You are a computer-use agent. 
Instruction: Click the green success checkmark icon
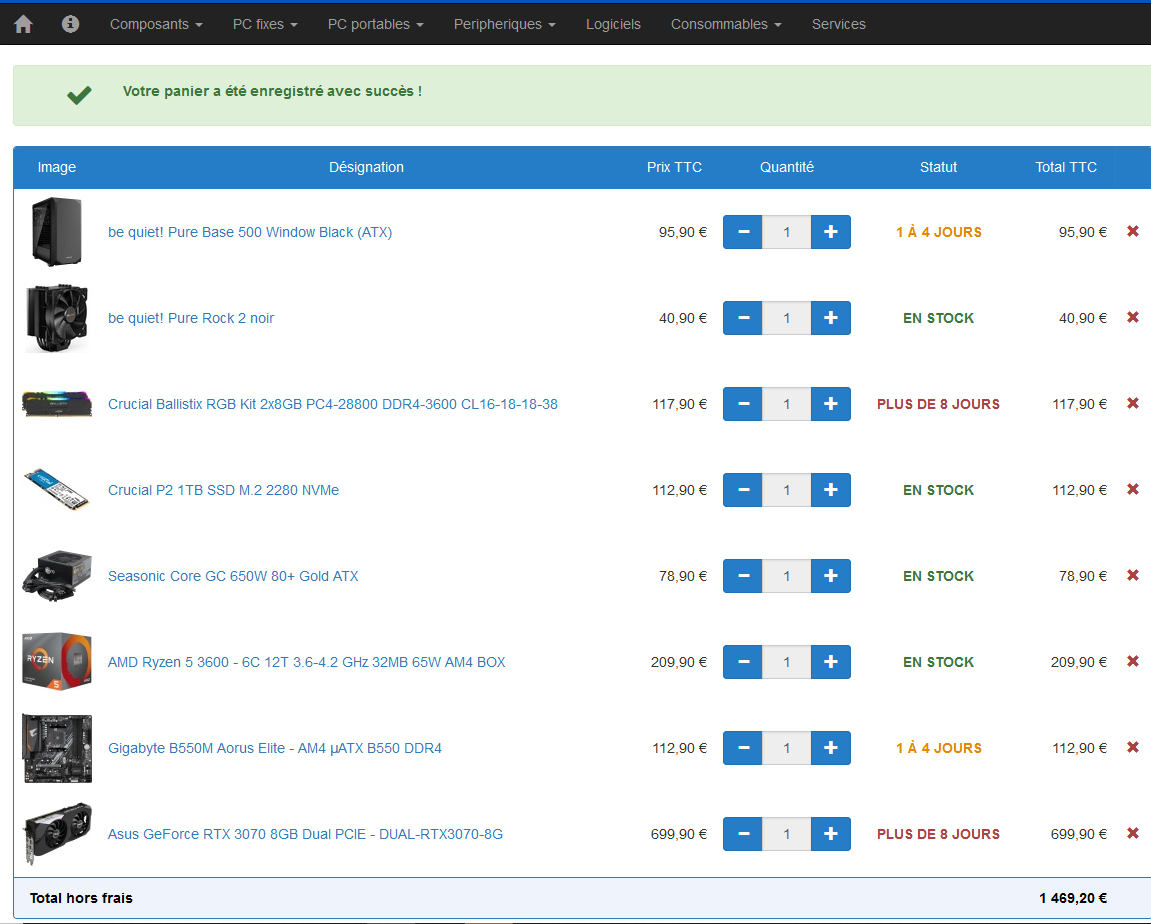79,95
